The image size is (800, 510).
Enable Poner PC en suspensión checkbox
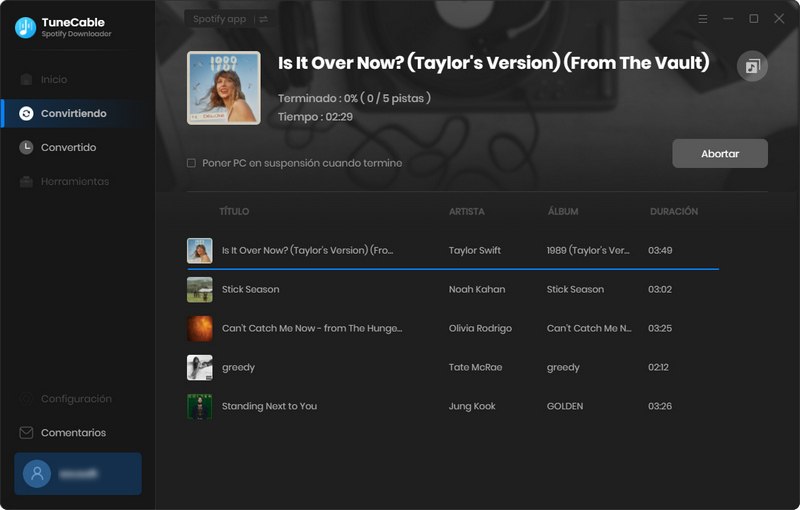[192, 163]
